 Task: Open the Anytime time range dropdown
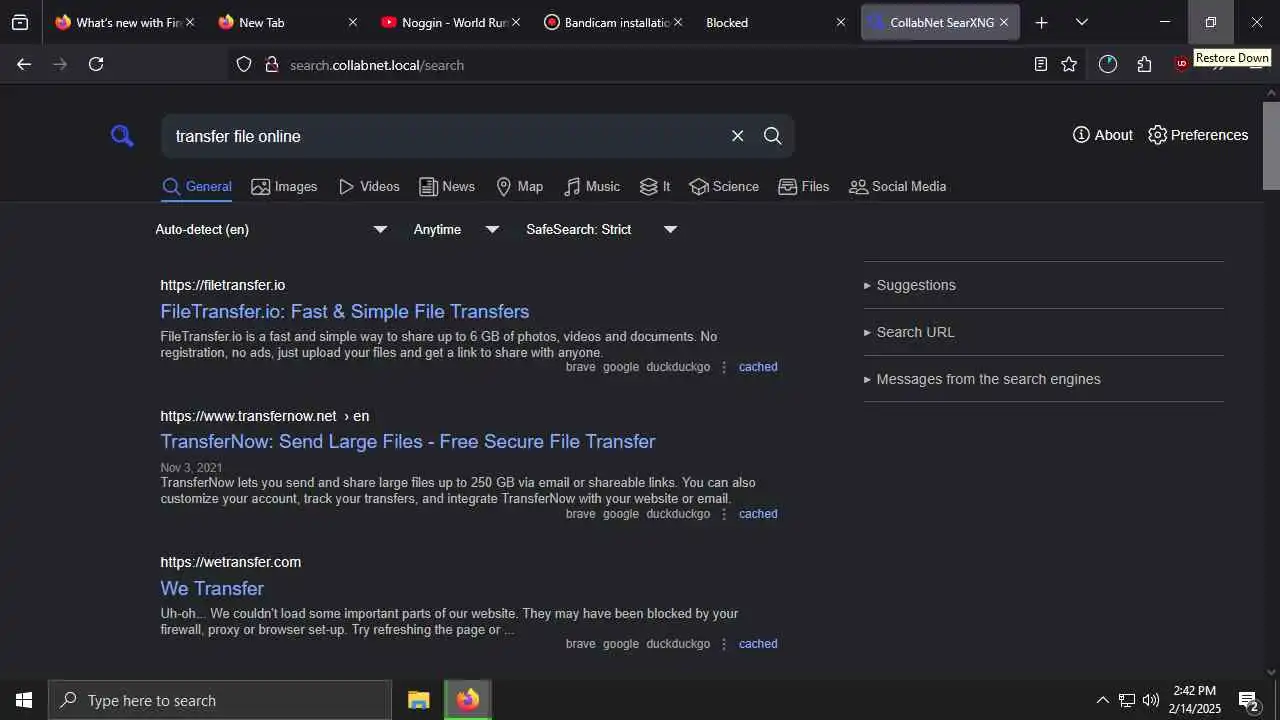pos(456,229)
